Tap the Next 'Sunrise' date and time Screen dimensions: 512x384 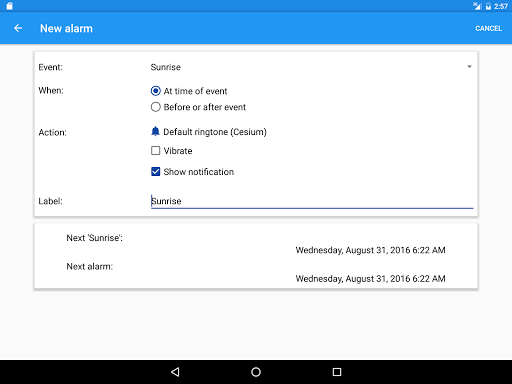coord(370,250)
